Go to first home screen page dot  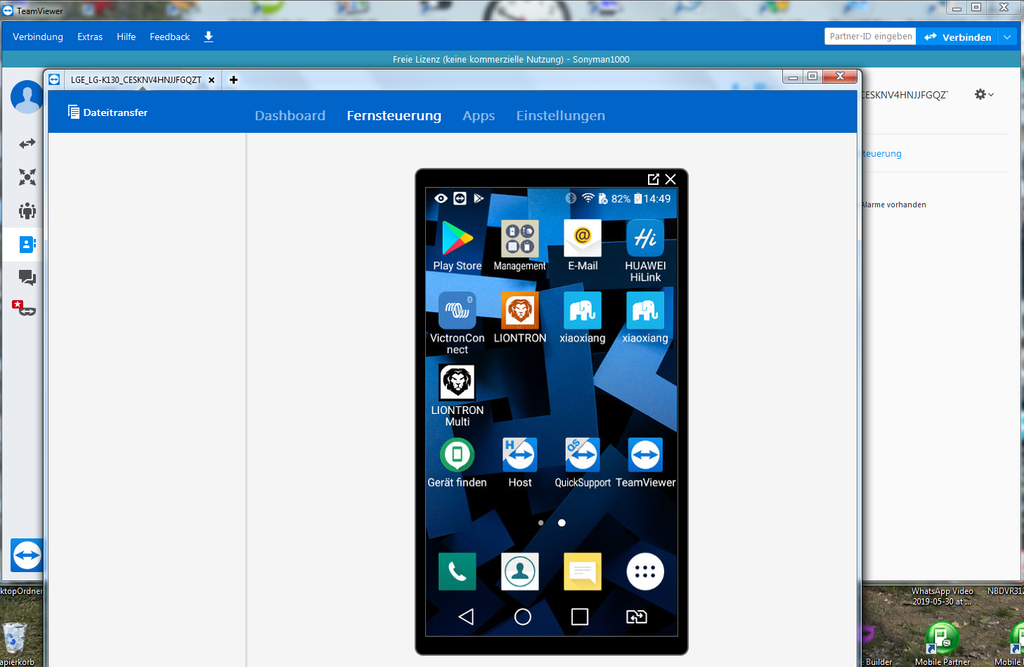coord(541,523)
